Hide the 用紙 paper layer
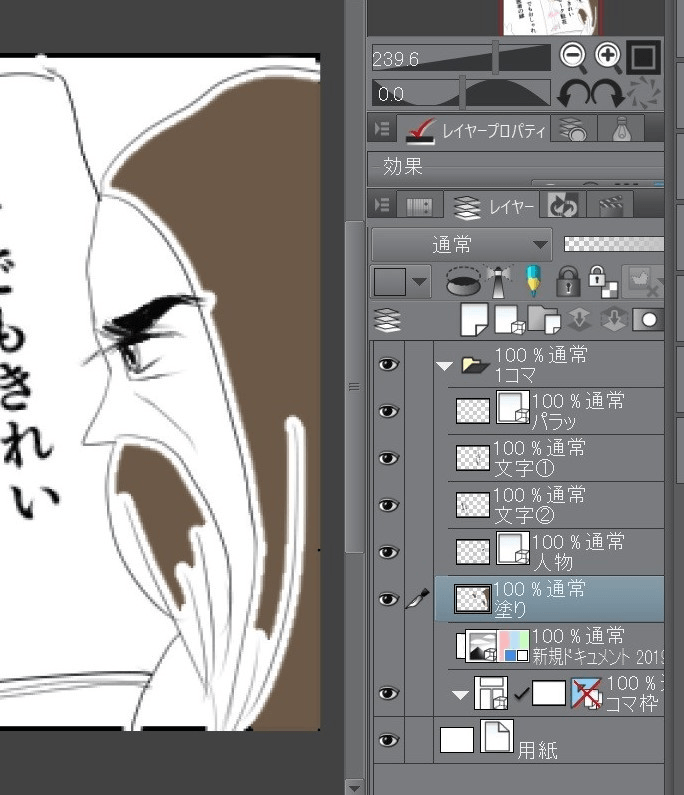684x795 pixels. pos(388,740)
